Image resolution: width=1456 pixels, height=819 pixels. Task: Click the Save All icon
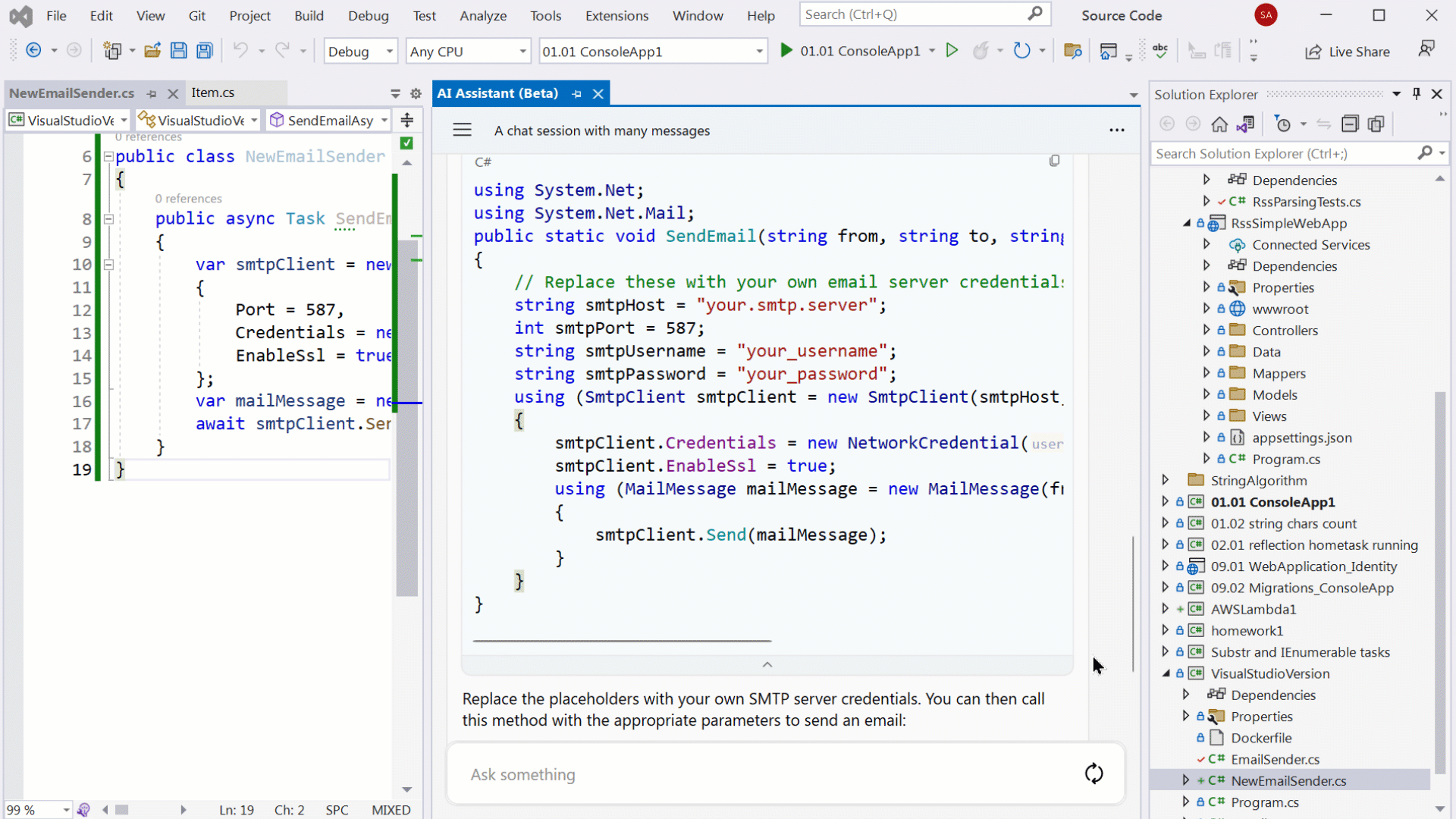(x=205, y=50)
